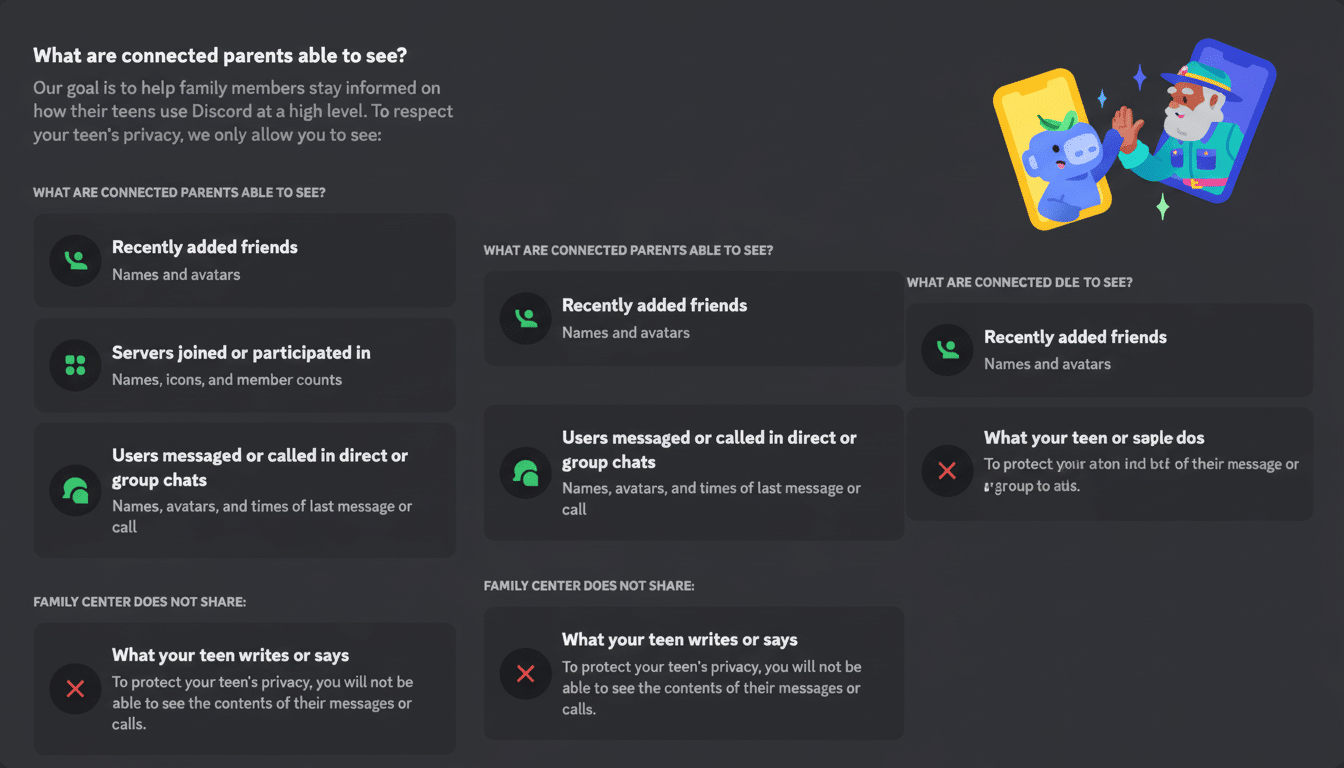
Task: Select the Servers joined or participated in card
Action: coord(245,365)
